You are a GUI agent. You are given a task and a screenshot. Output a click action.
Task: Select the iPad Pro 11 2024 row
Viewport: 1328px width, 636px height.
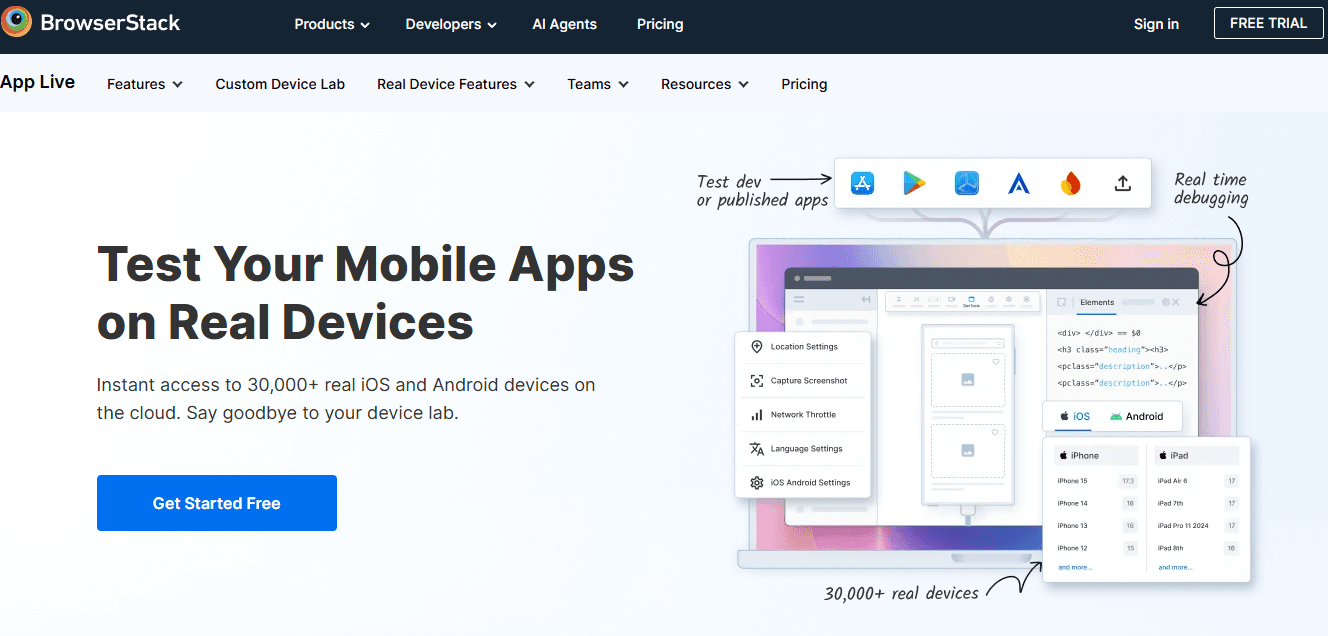pyautogui.click(x=1197, y=526)
